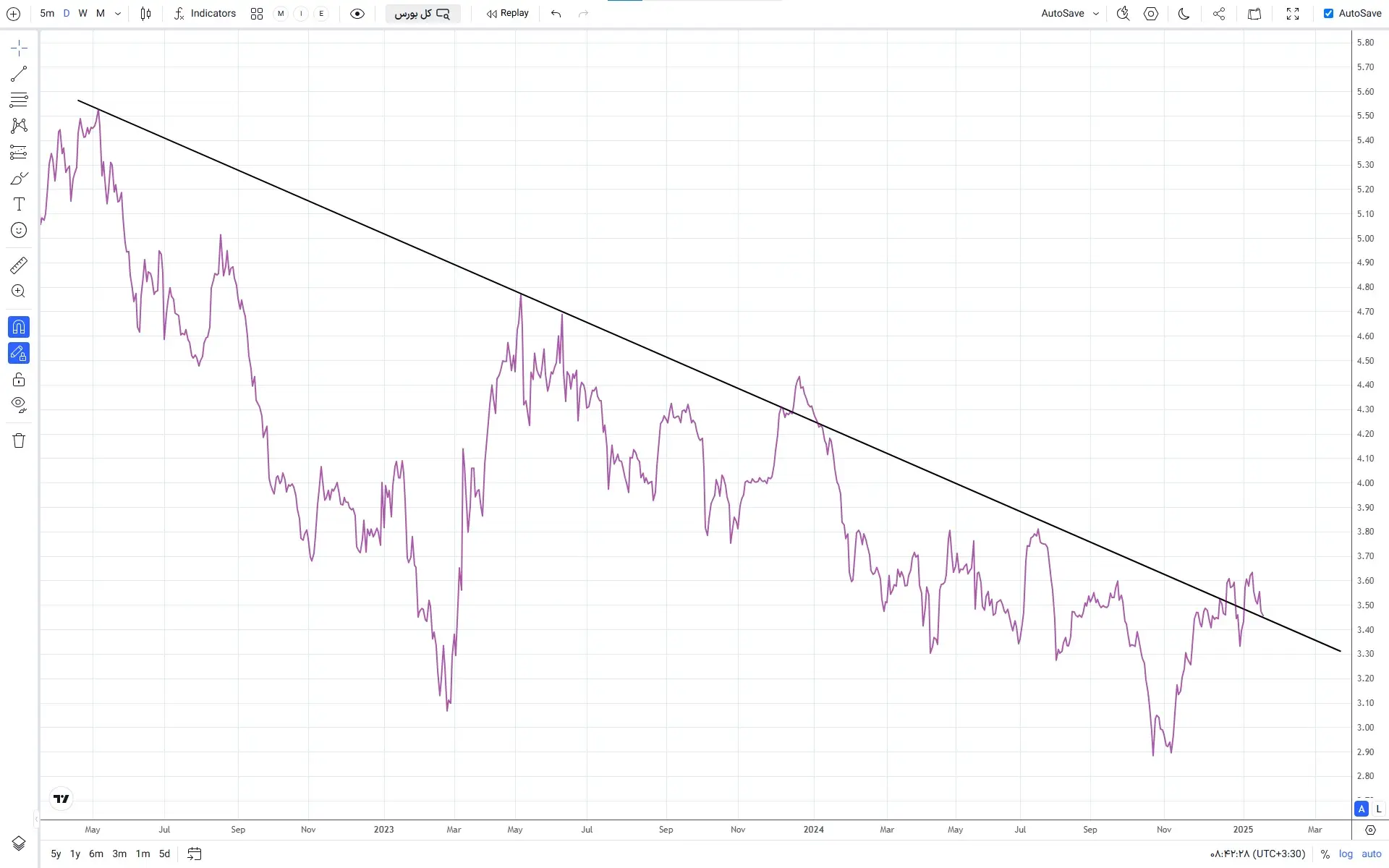Image resolution: width=1389 pixels, height=868 pixels.
Task: Open the object tree layers icon
Action: coord(19,843)
